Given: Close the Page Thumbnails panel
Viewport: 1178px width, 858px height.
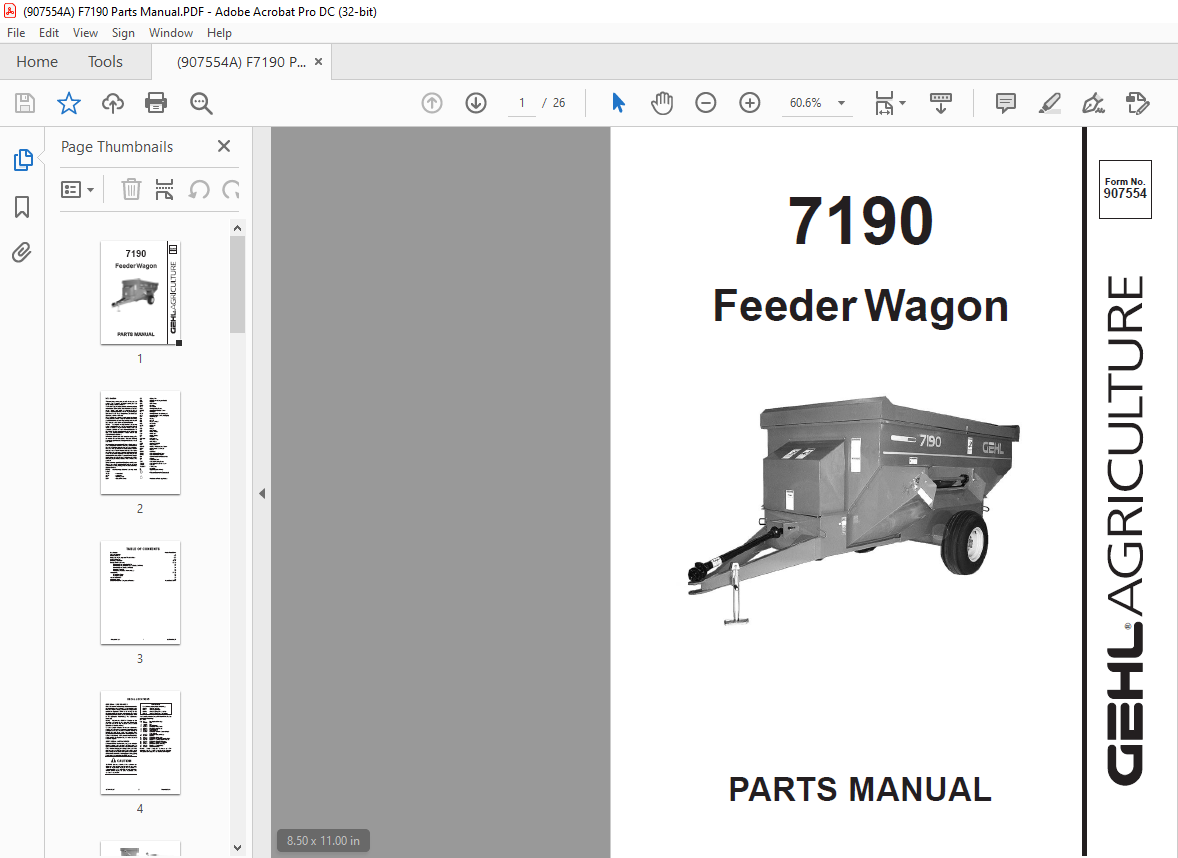Looking at the screenshot, I should point(223,147).
